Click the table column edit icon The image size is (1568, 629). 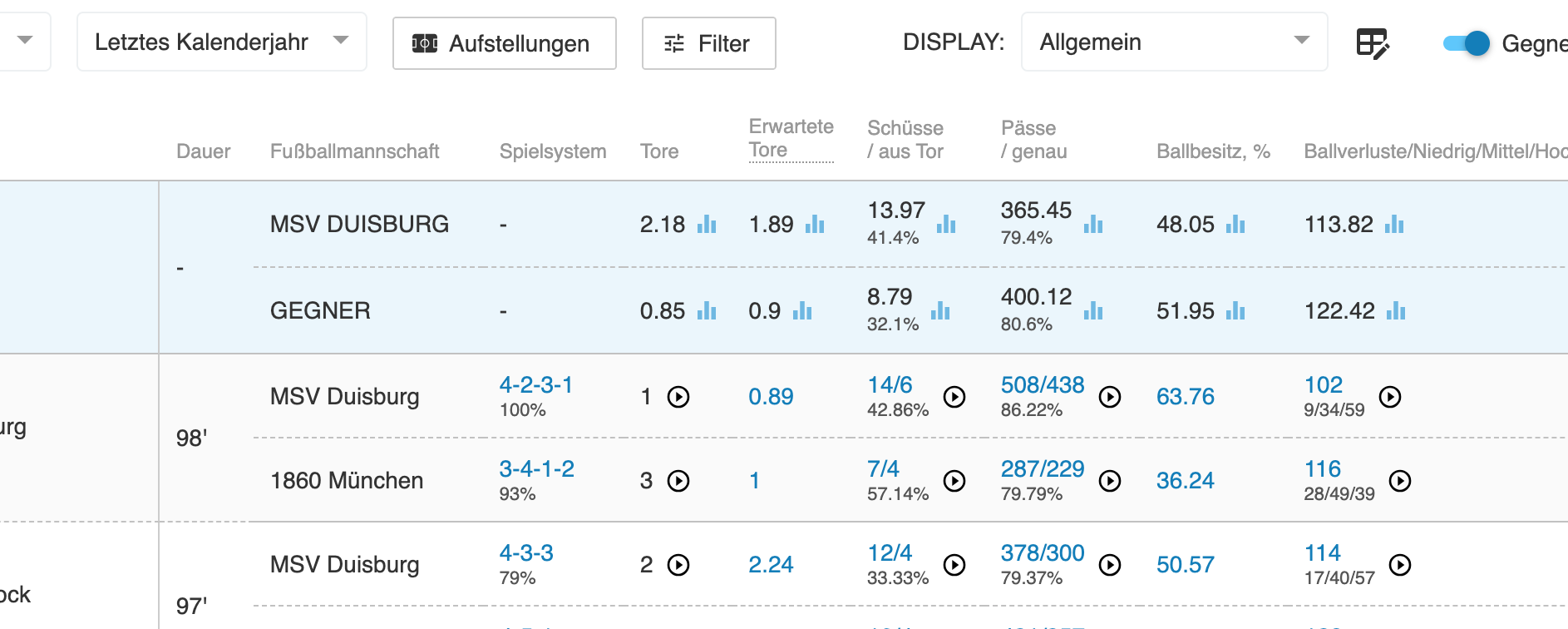tap(1372, 43)
